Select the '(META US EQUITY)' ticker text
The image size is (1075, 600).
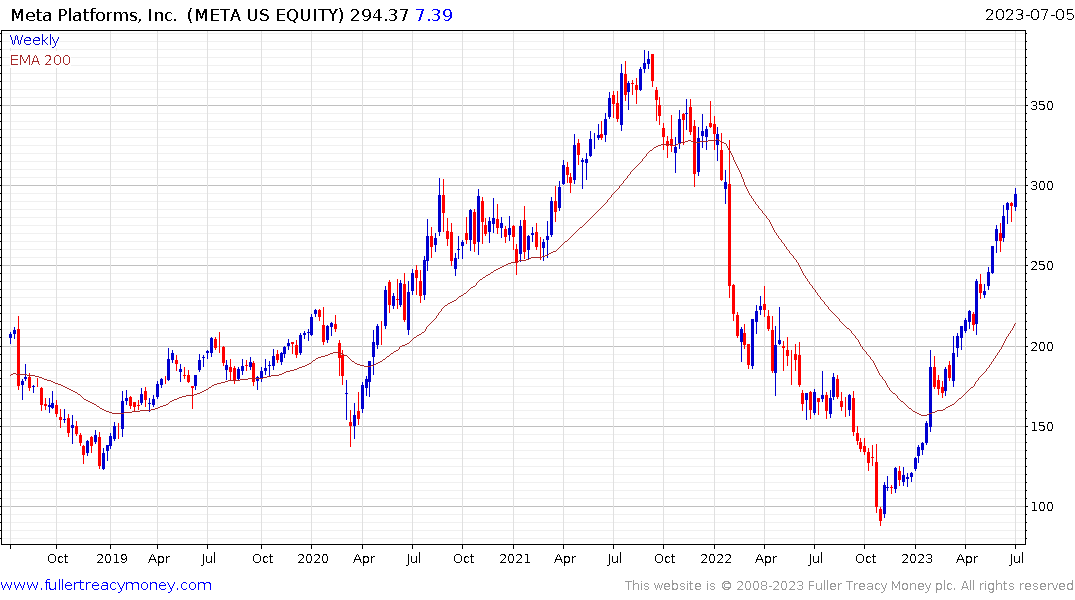265,15
